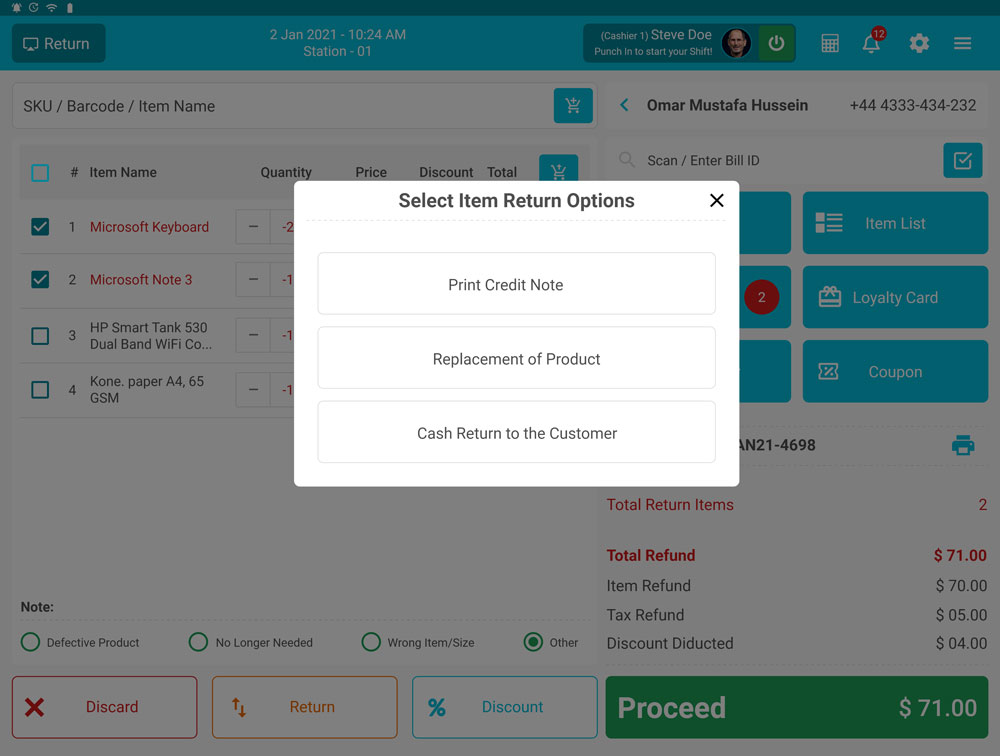Decrease quantity for Kone paper A4
This screenshot has width=1000, height=756.
[253, 389]
